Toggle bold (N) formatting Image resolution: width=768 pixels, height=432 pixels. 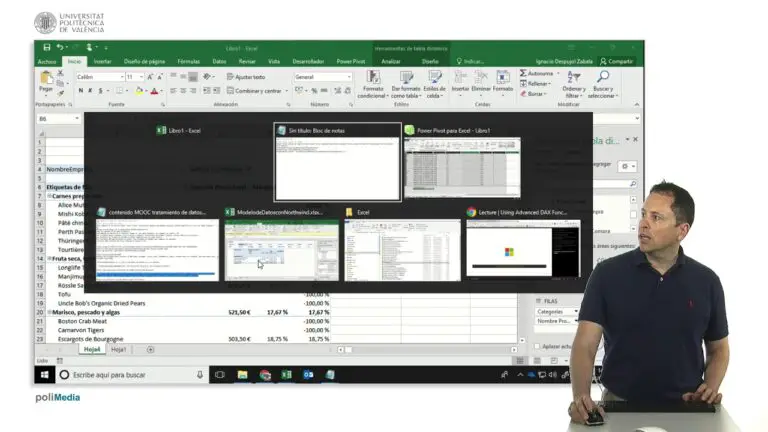tap(81, 91)
